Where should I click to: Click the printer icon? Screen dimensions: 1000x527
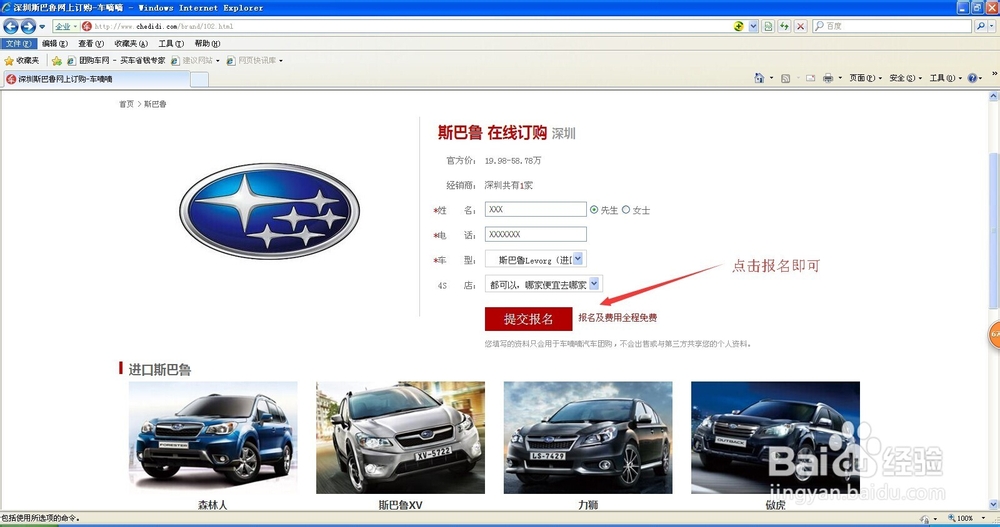828,78
